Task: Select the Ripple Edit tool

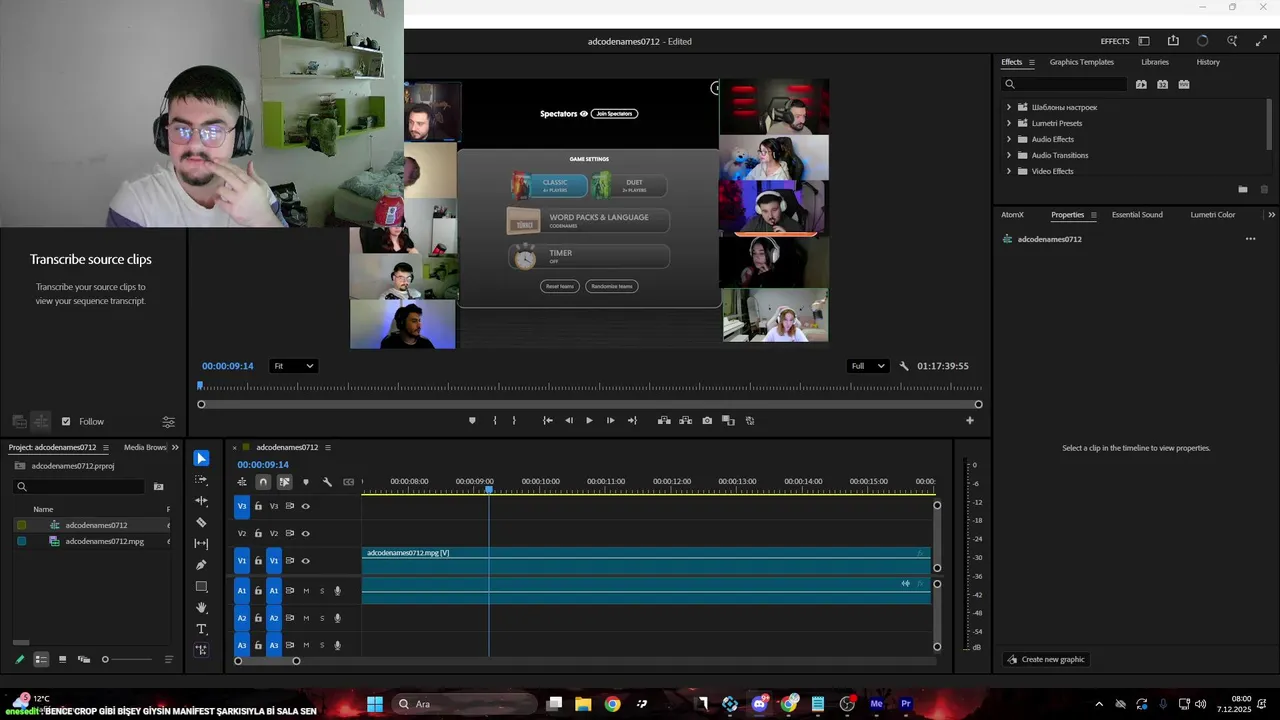Action: tap(201, 501)
